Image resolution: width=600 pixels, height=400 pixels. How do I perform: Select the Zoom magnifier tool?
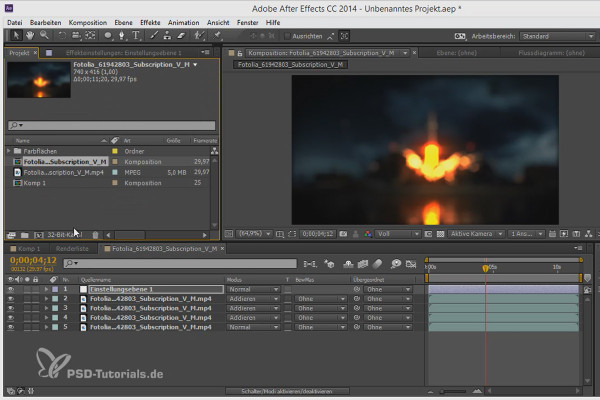click(44, 36)
